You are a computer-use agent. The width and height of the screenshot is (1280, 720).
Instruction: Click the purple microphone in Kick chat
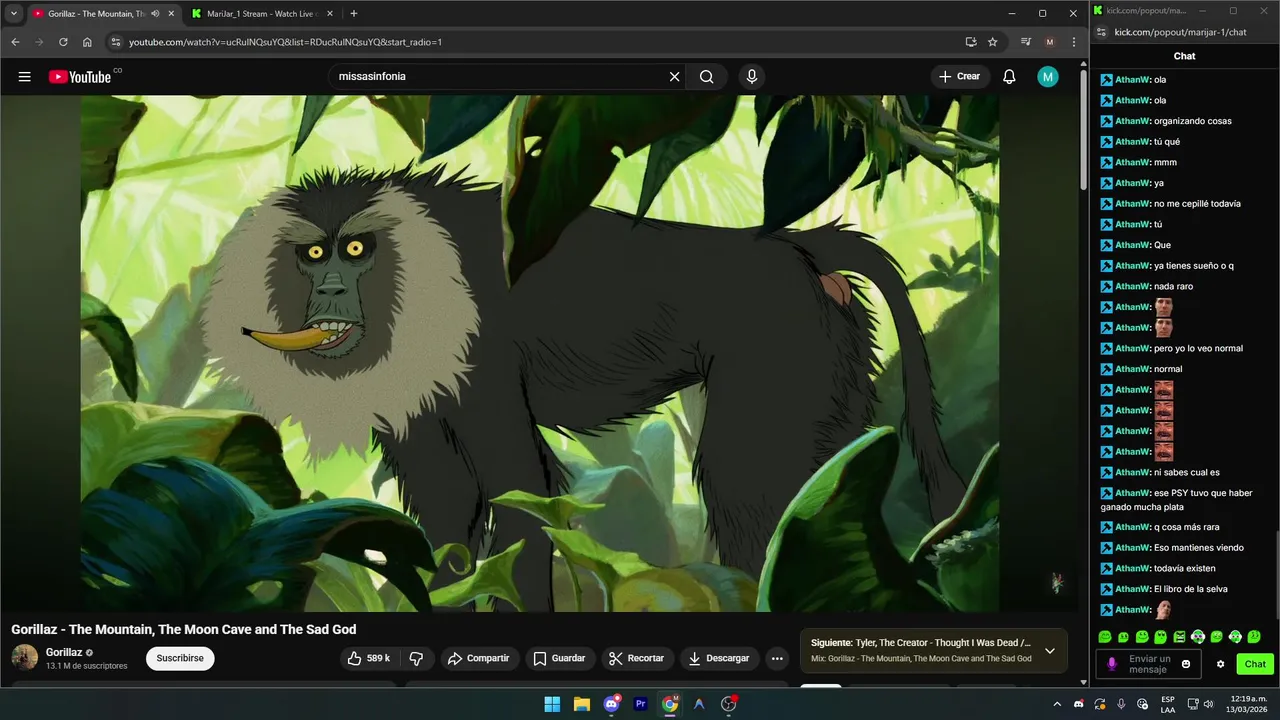tap(1112, 664)
